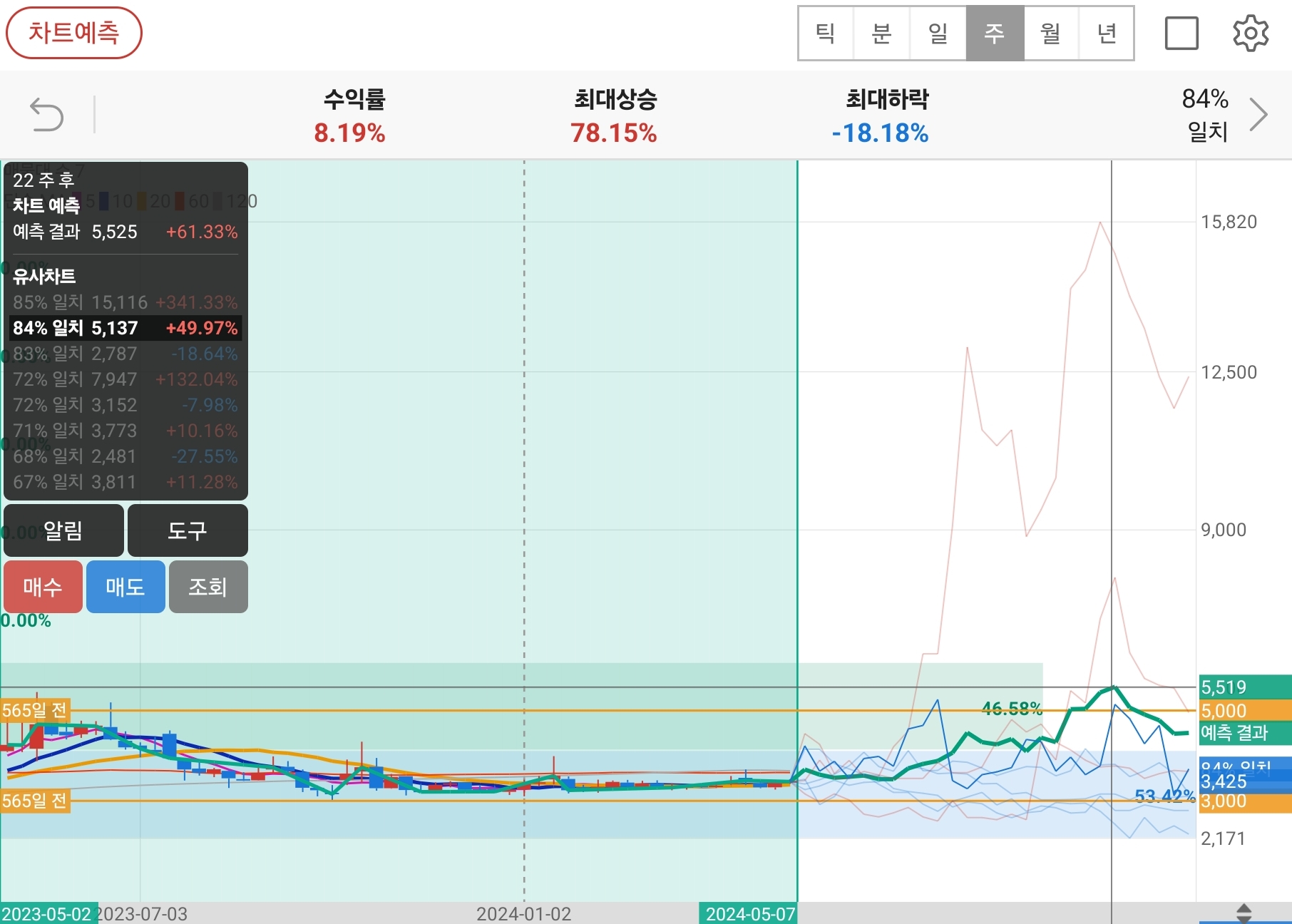
Task: Tap the fullscreen square icon
Action: tap(1181, 34)
